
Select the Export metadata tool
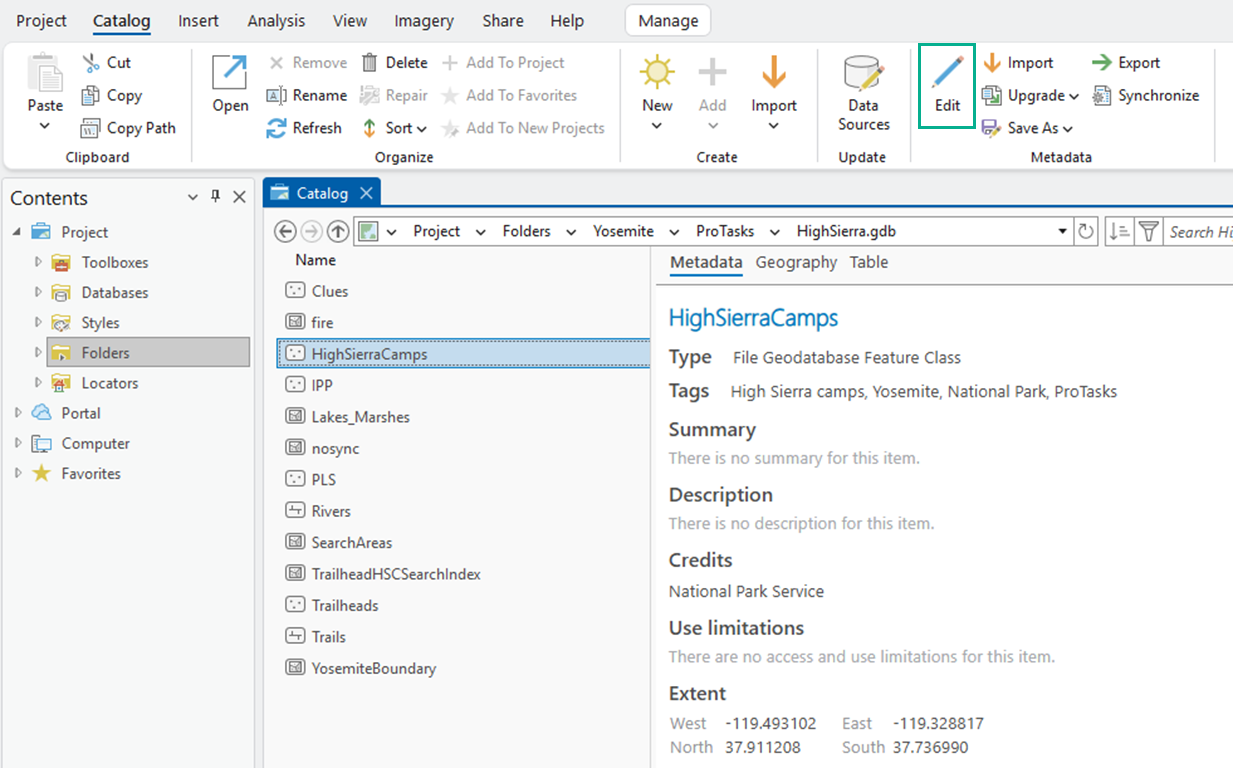1126,62
